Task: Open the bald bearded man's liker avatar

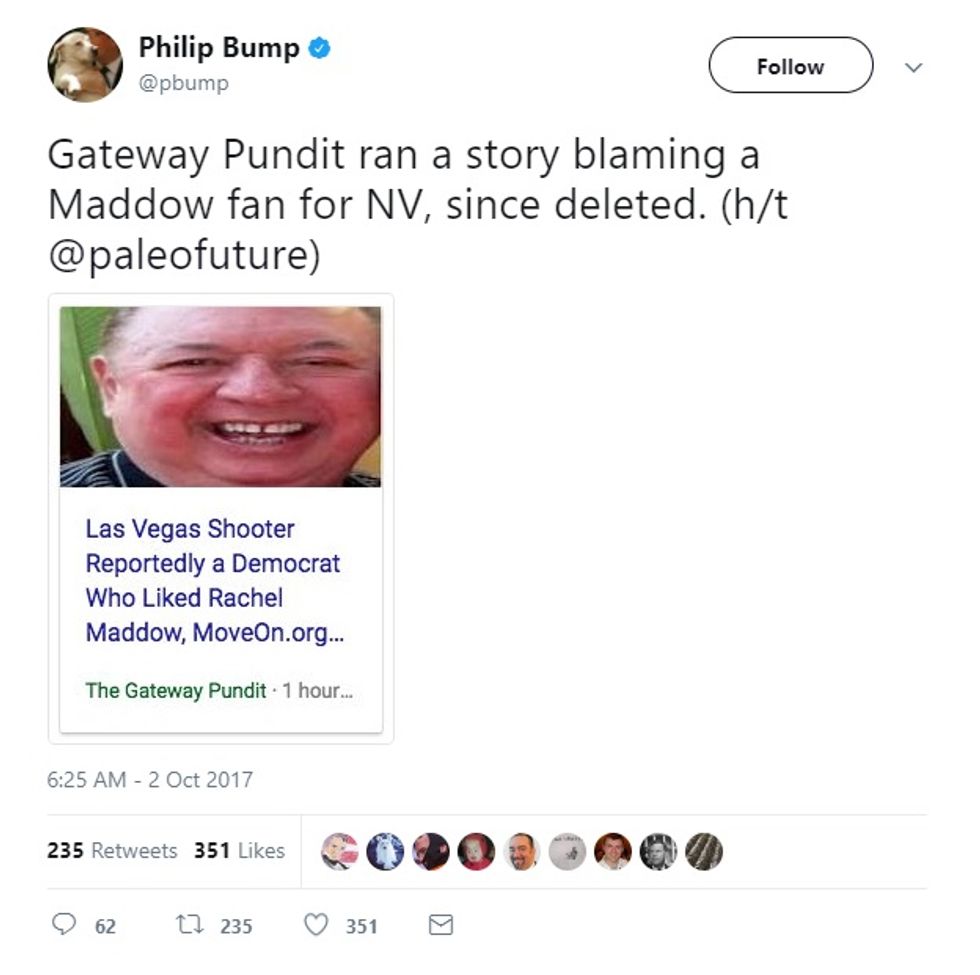Action: point(521,851)
